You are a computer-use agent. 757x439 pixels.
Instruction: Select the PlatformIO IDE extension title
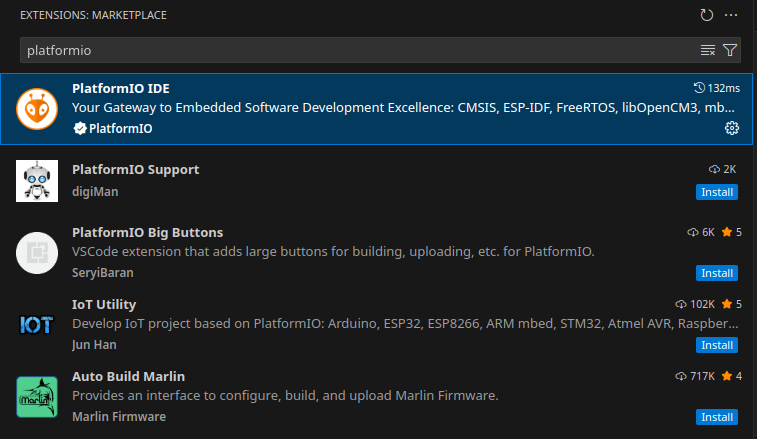coord(121,88)
